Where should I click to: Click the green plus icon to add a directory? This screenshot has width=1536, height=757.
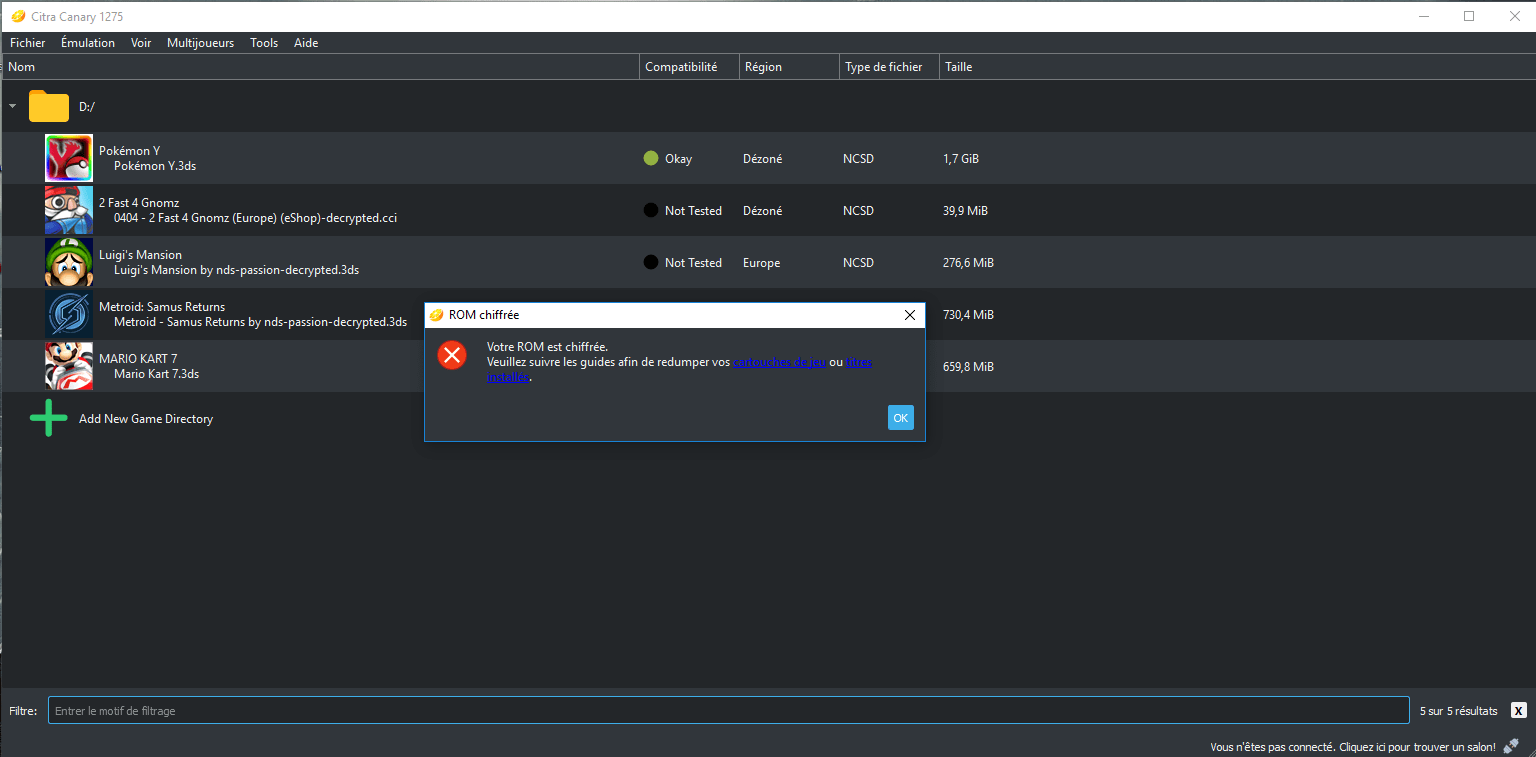49,418
